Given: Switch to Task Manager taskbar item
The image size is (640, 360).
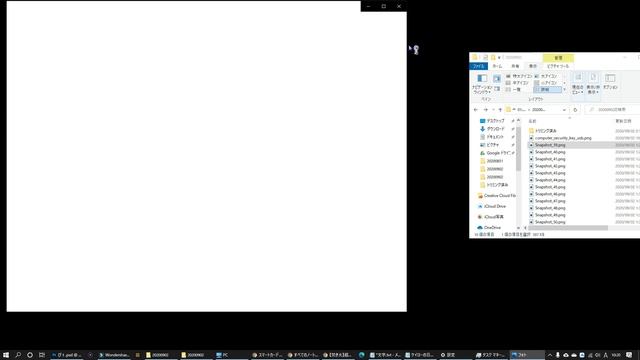Looking at the screenshot, I should click(491, 355).
